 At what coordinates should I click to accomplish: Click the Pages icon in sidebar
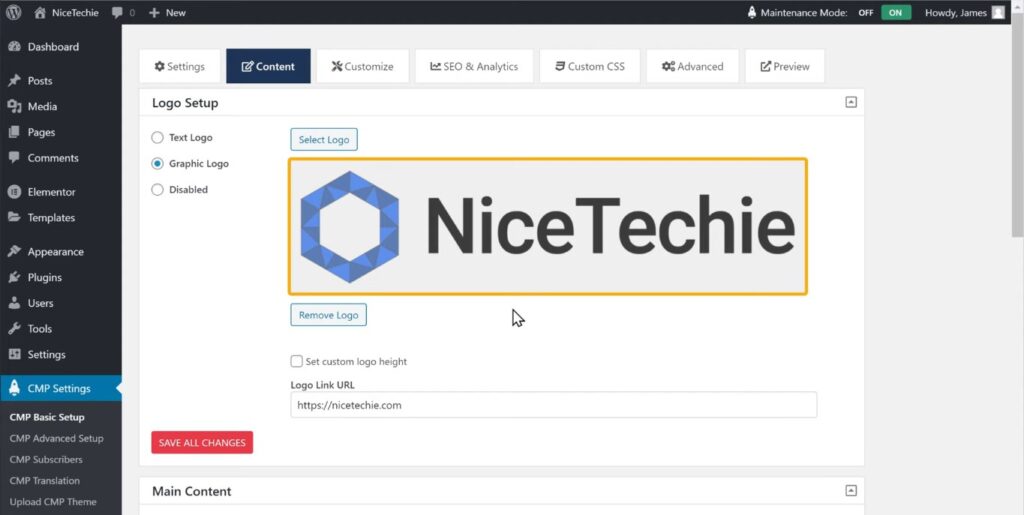click(14, 133)
